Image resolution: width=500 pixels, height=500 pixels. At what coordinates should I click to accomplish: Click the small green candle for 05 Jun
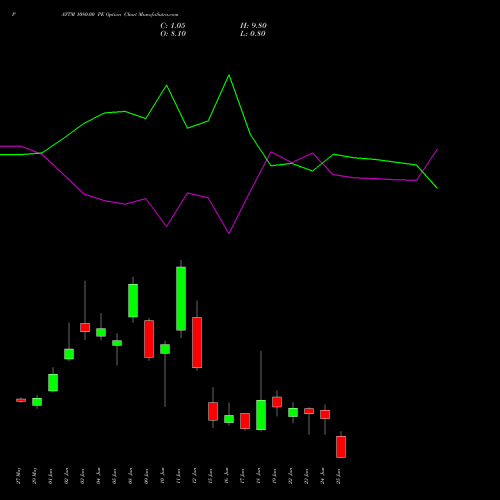click(x=117, y=343)
